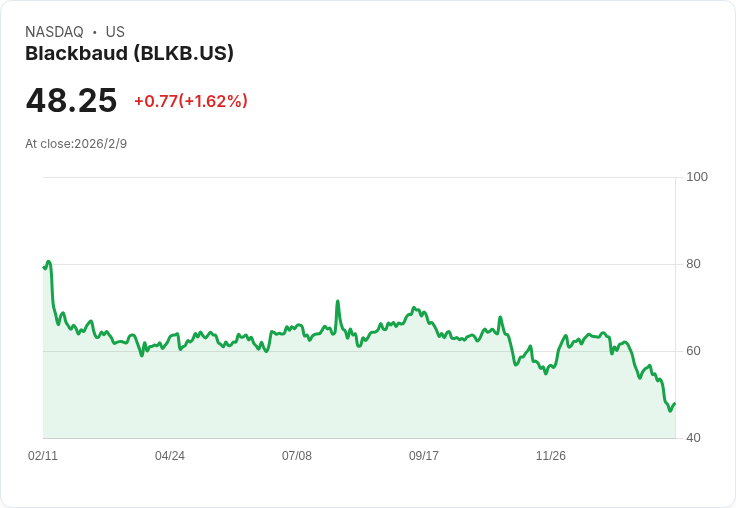Select the 04/24 date on the x-axis
Viewport: 736px width, 508px height.
pyautogui.click(x=170, y=456)
